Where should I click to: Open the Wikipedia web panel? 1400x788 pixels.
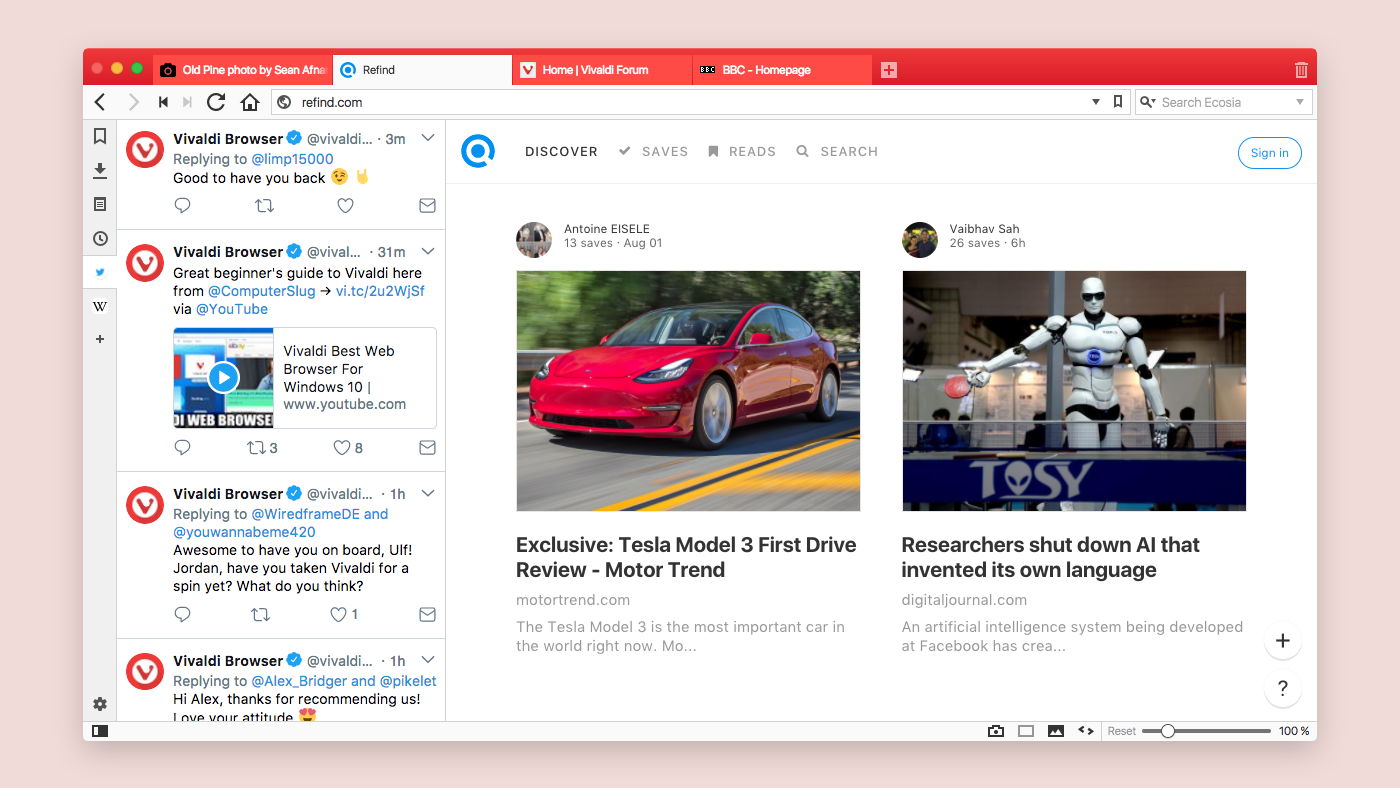tap(100, 306)
